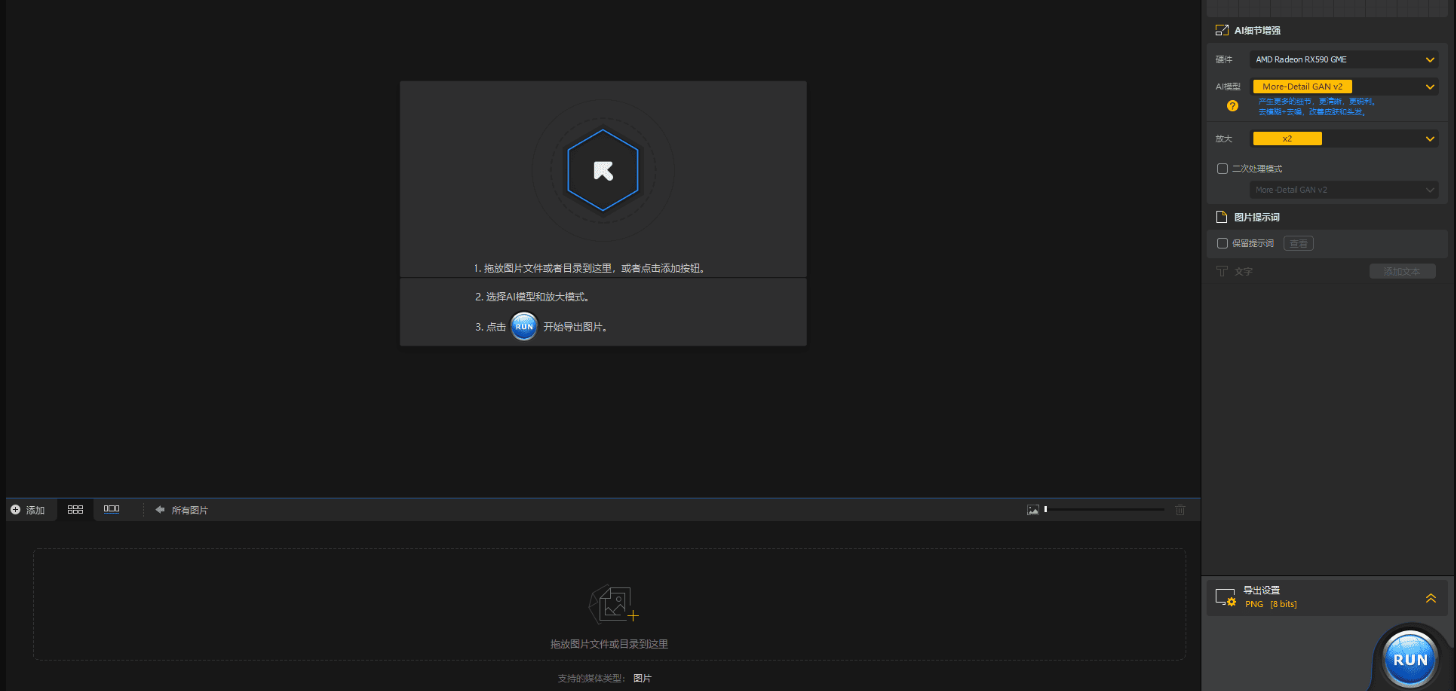
Task: Click the add-image icon in drop zone
Action: pyautogui.click(x=614, y=604)
